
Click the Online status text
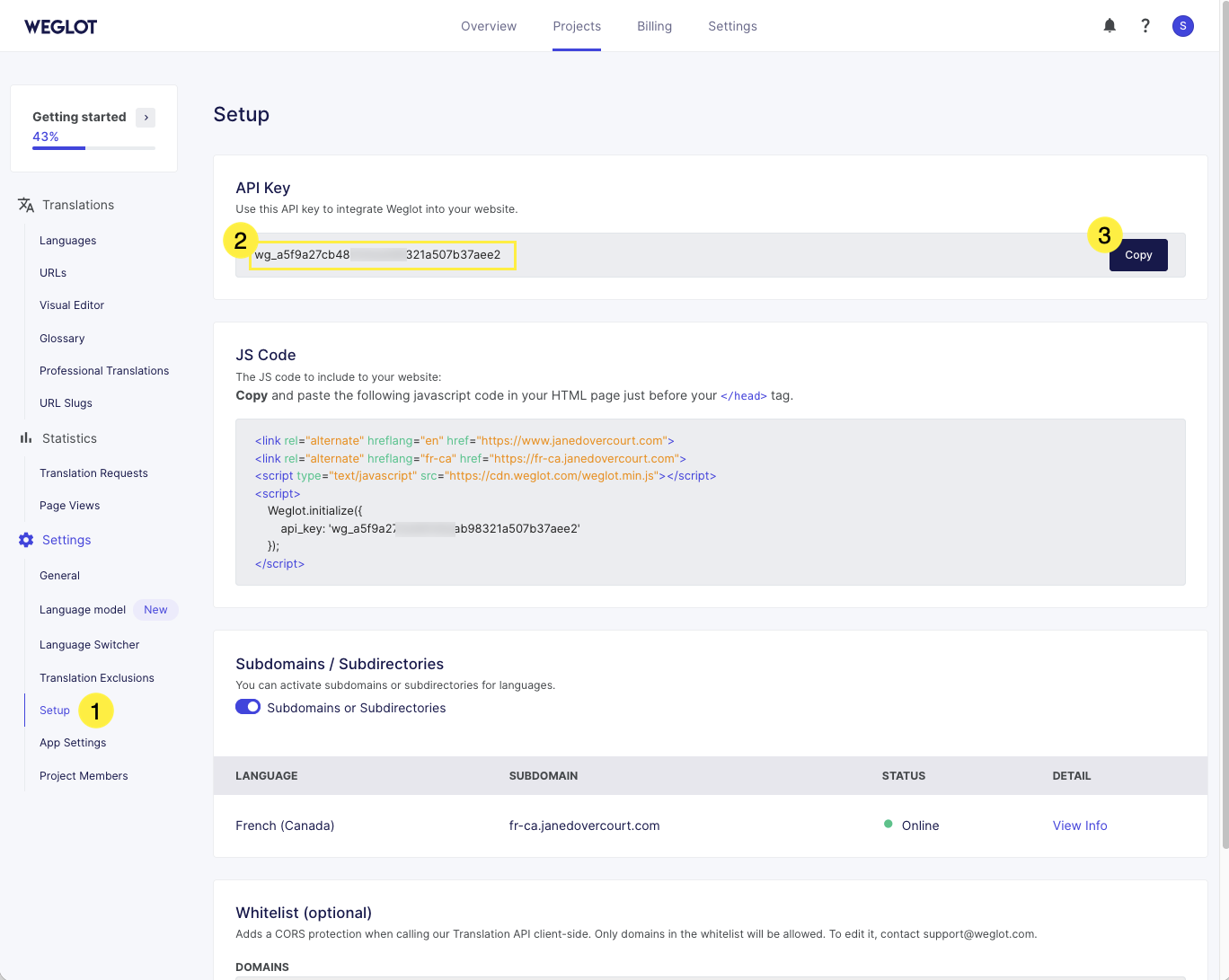[920, 825]
